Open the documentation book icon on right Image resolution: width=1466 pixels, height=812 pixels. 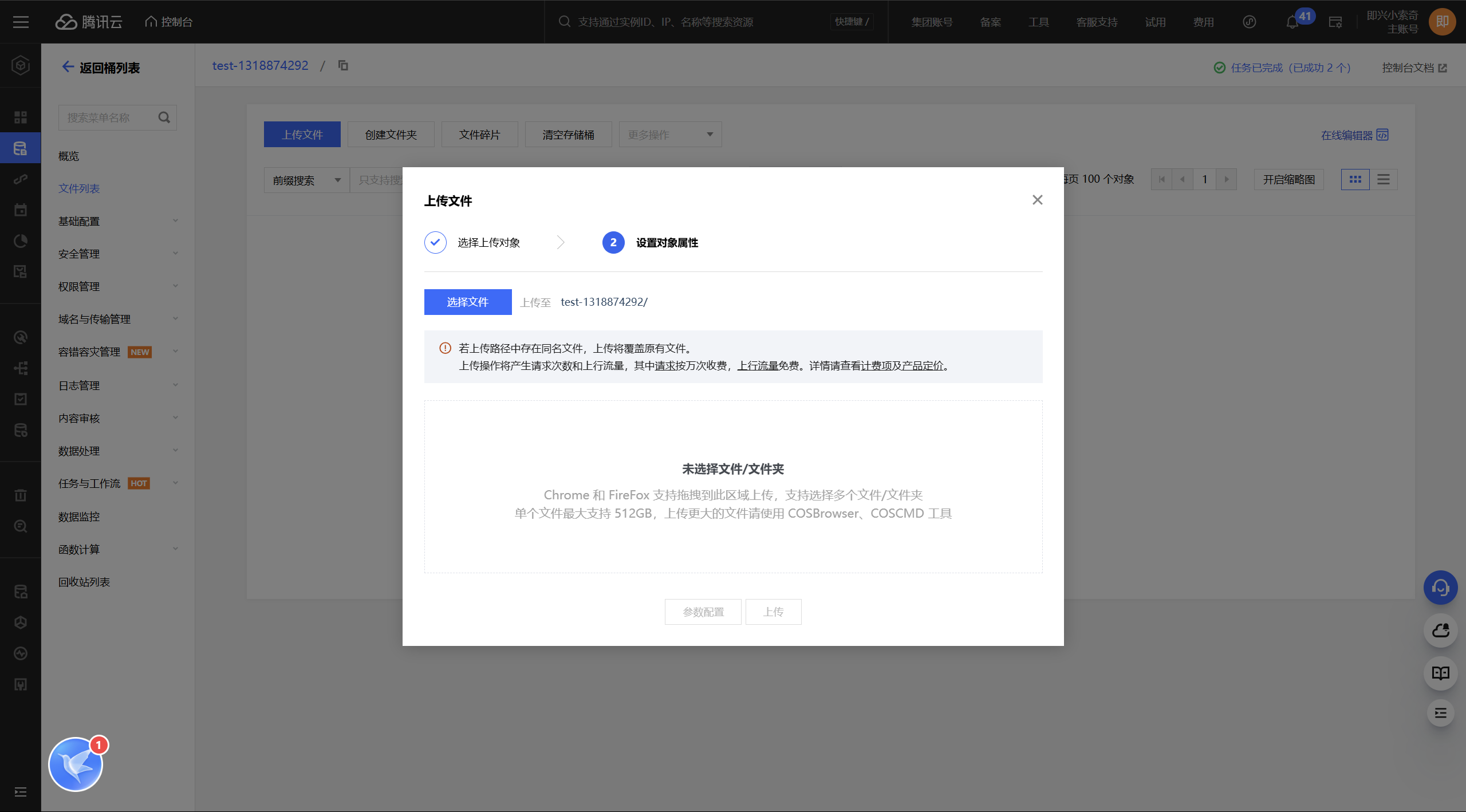(x=1440, y=673)
